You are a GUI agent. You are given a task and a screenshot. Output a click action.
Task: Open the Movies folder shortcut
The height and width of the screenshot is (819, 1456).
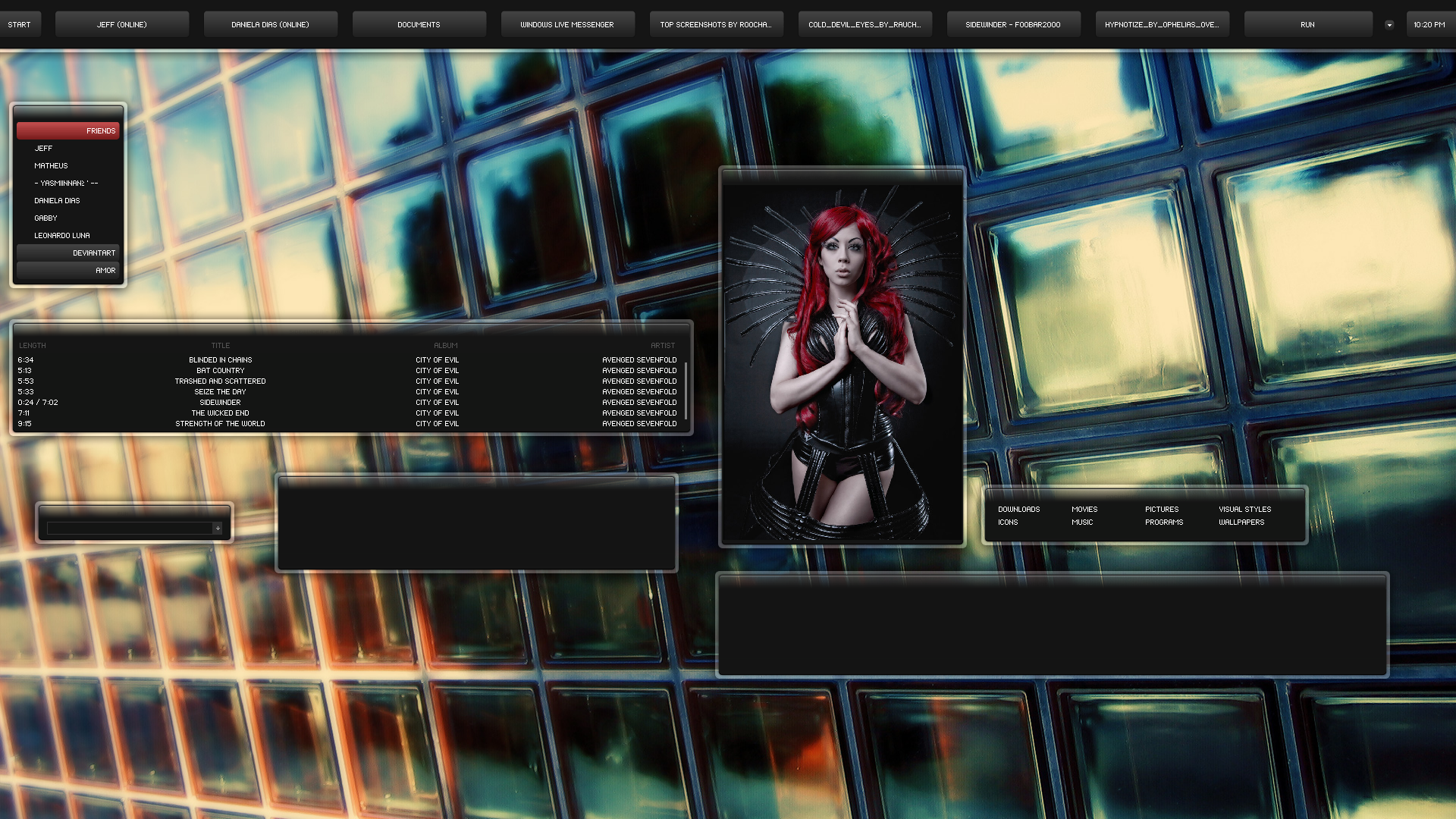point(1084,510)
